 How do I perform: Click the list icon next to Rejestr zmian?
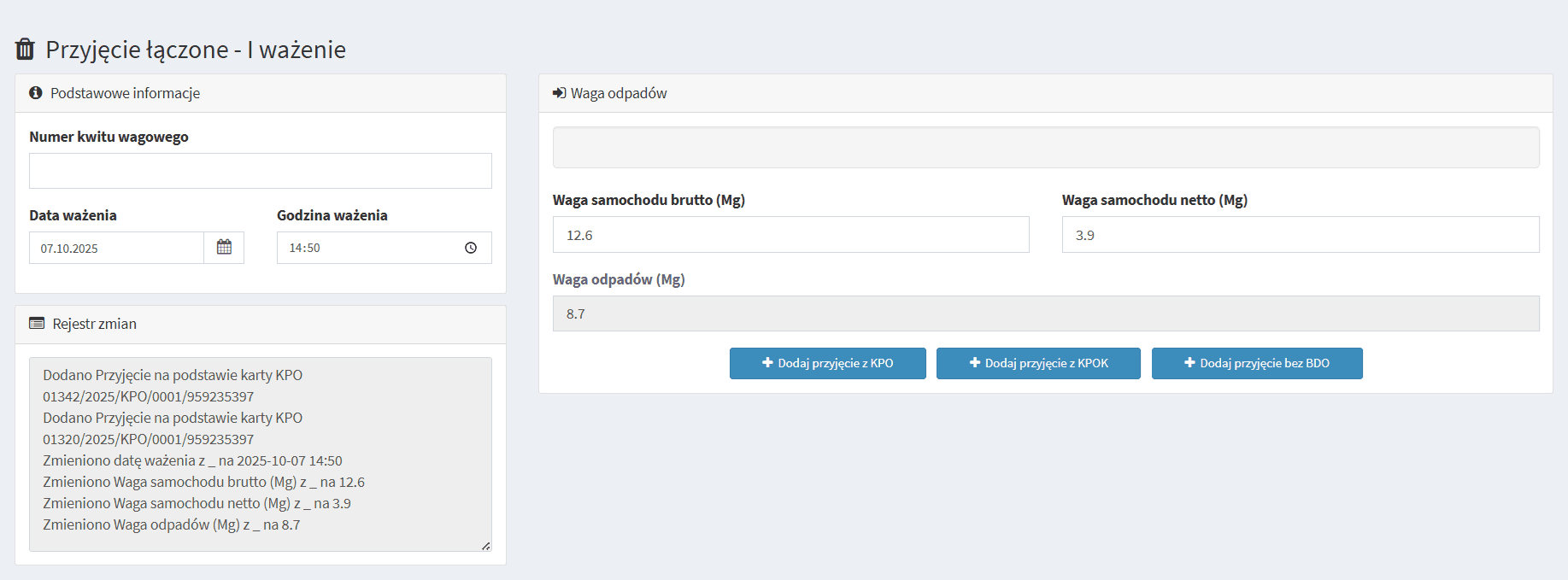pyautogui.click(x=37, y=324)
